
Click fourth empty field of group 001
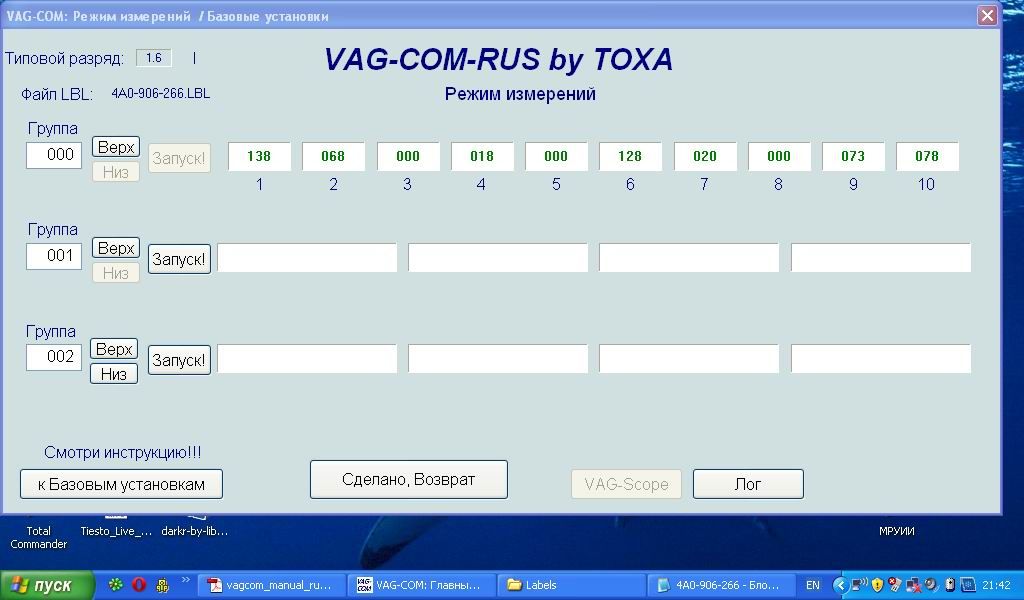click(881, 258)
